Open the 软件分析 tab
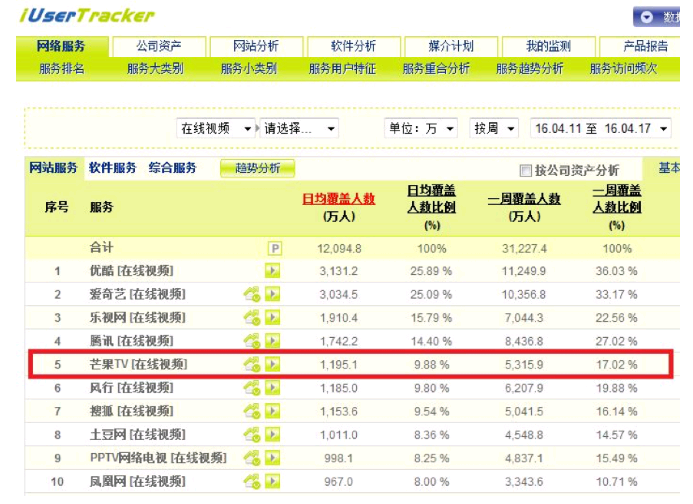 pyautogui.click(x=354, y=47)
